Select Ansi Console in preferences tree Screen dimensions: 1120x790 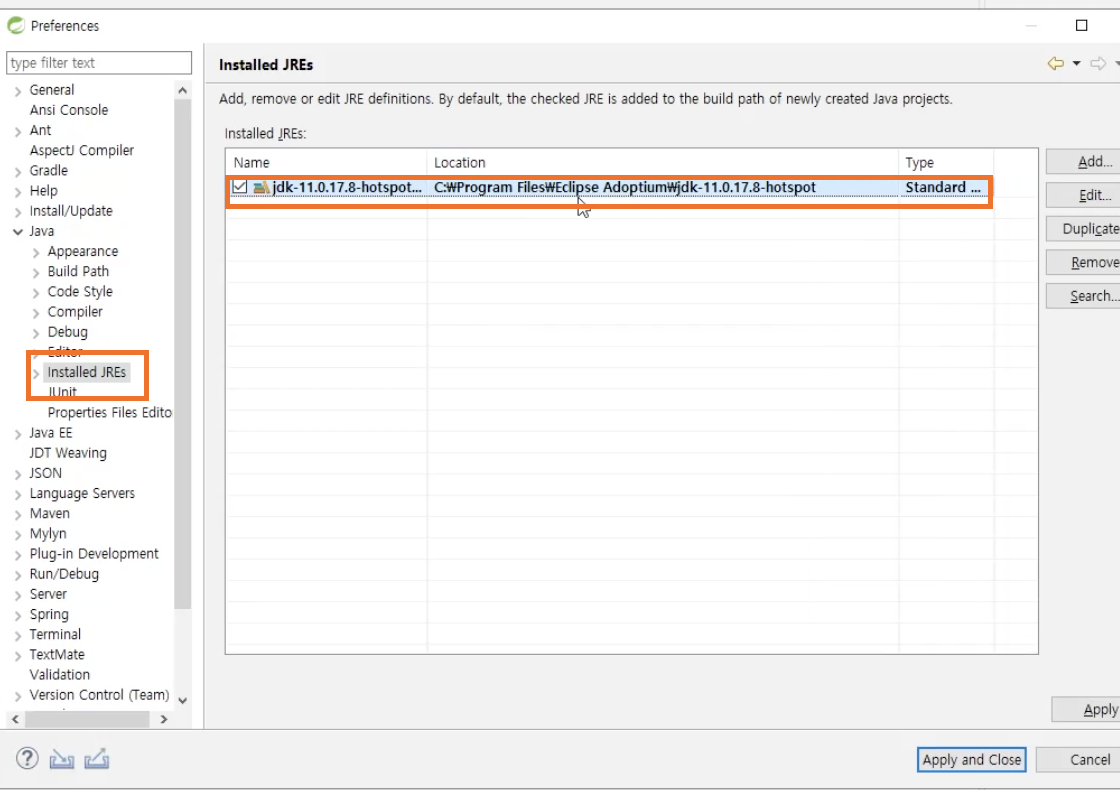tap(69, 110)
